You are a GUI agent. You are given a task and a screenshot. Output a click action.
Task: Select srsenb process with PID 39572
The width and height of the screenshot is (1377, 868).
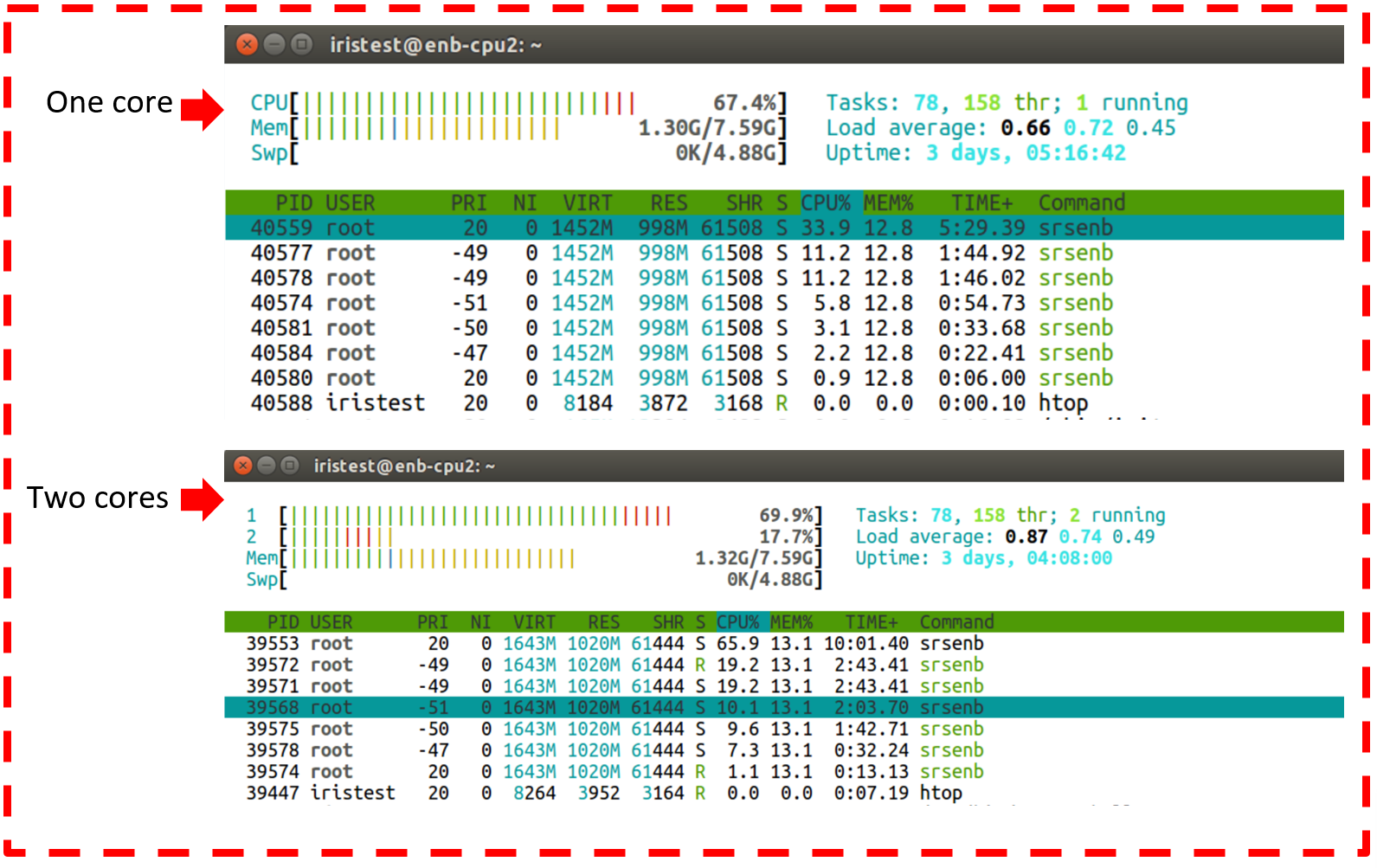784,665
